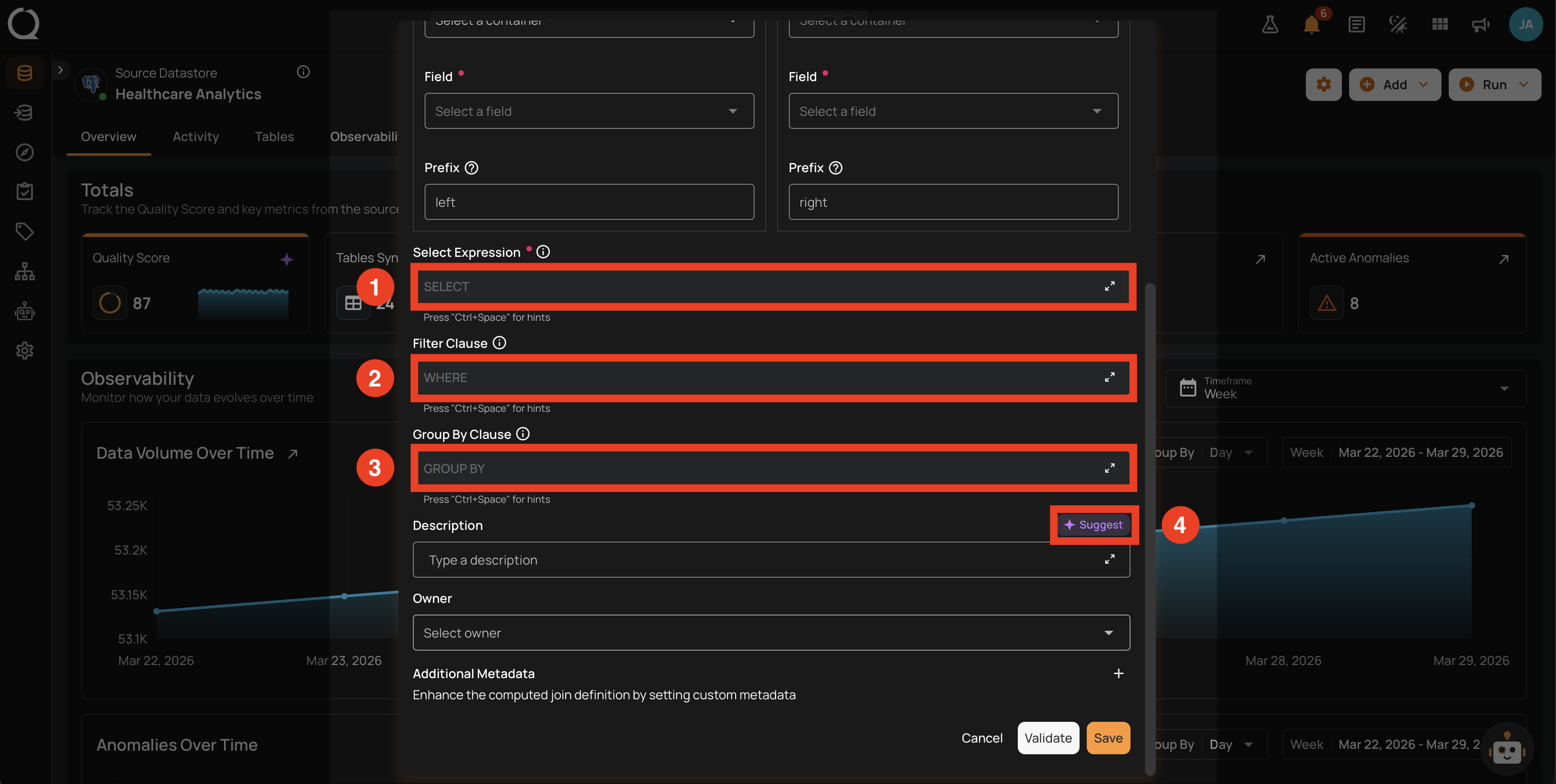Expand the GROUP BY editor fullscreen
This screenshot has width=1556, height=784.
coord(1110,469)
